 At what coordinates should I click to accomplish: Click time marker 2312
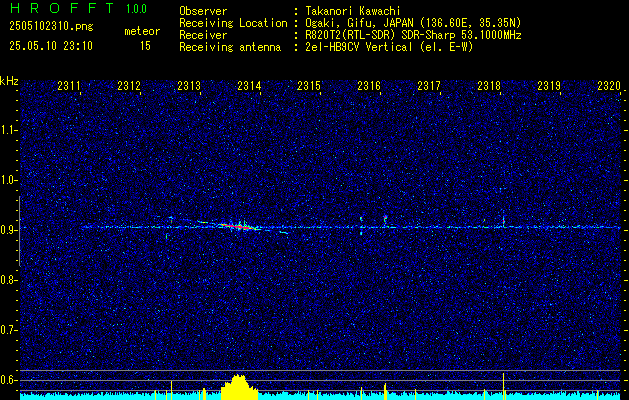(x=129, y=85)
